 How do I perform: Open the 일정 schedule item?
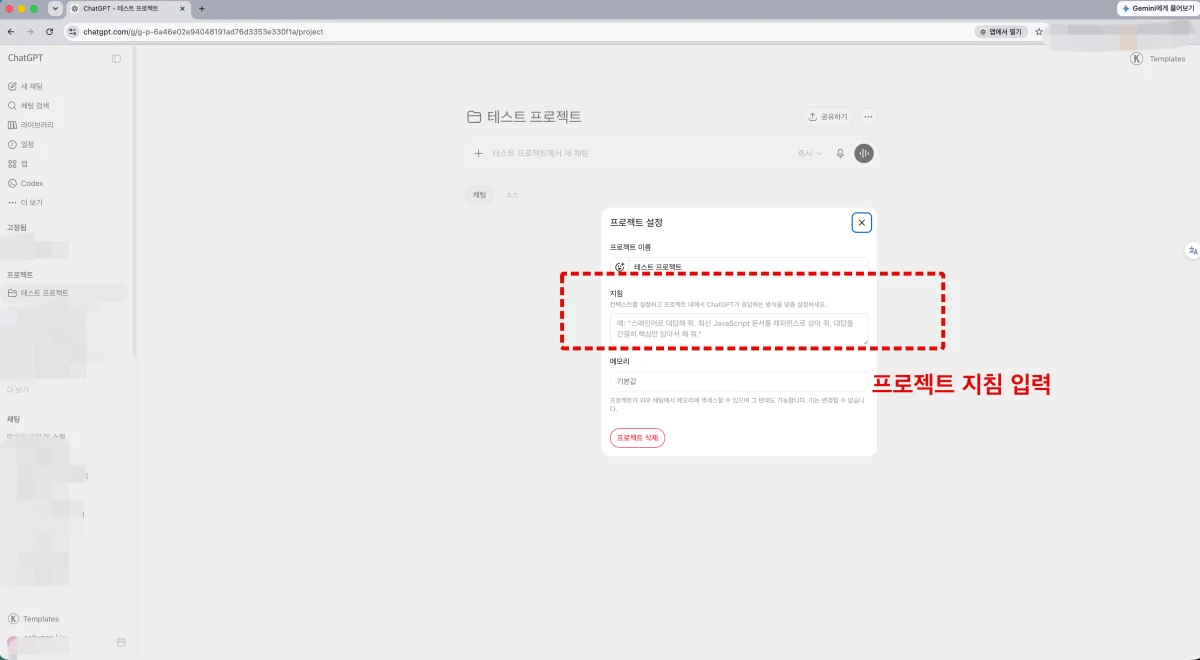[21, 144]
